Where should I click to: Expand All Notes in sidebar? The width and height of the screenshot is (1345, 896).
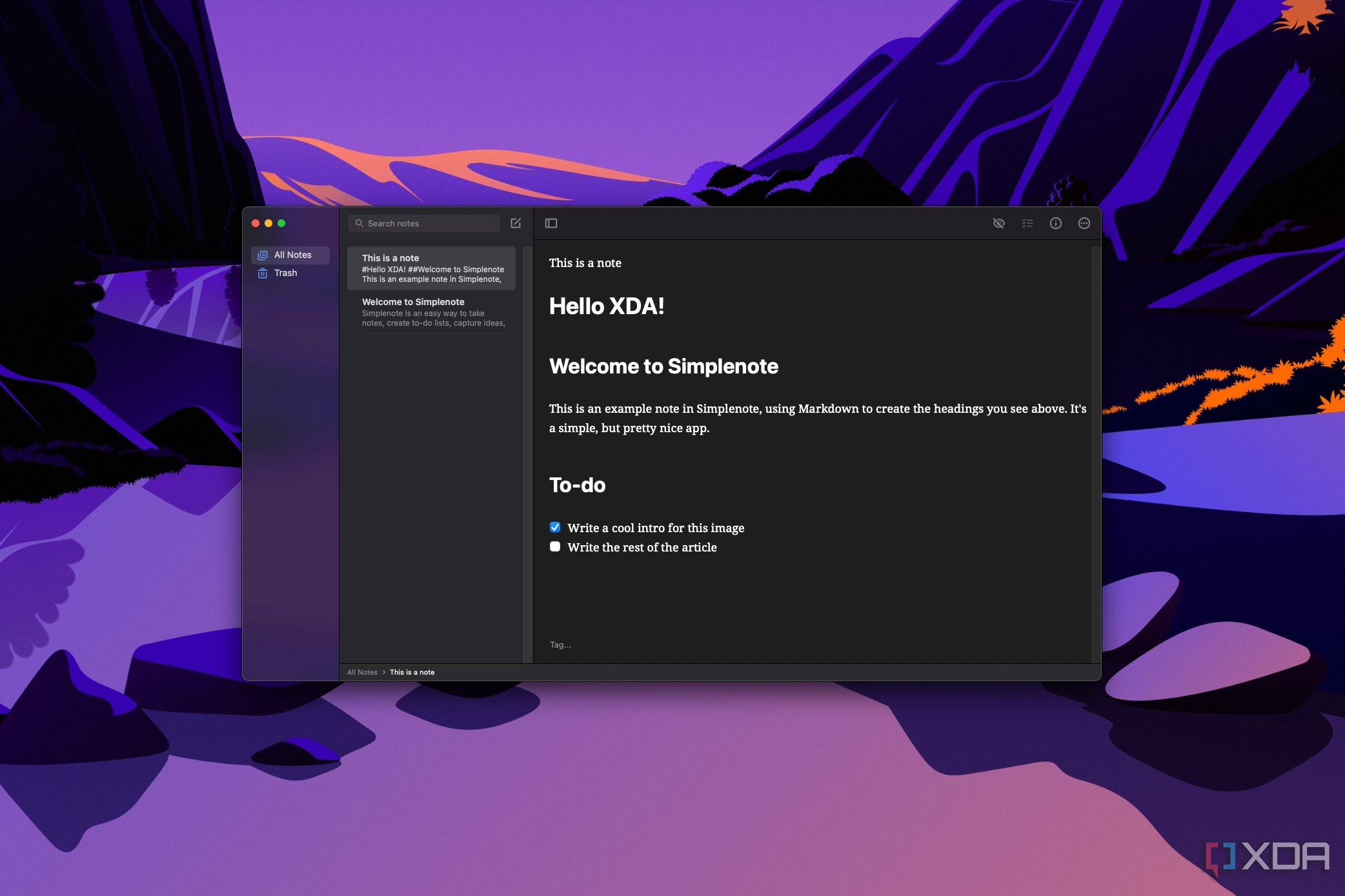click(x=290, y=254)
